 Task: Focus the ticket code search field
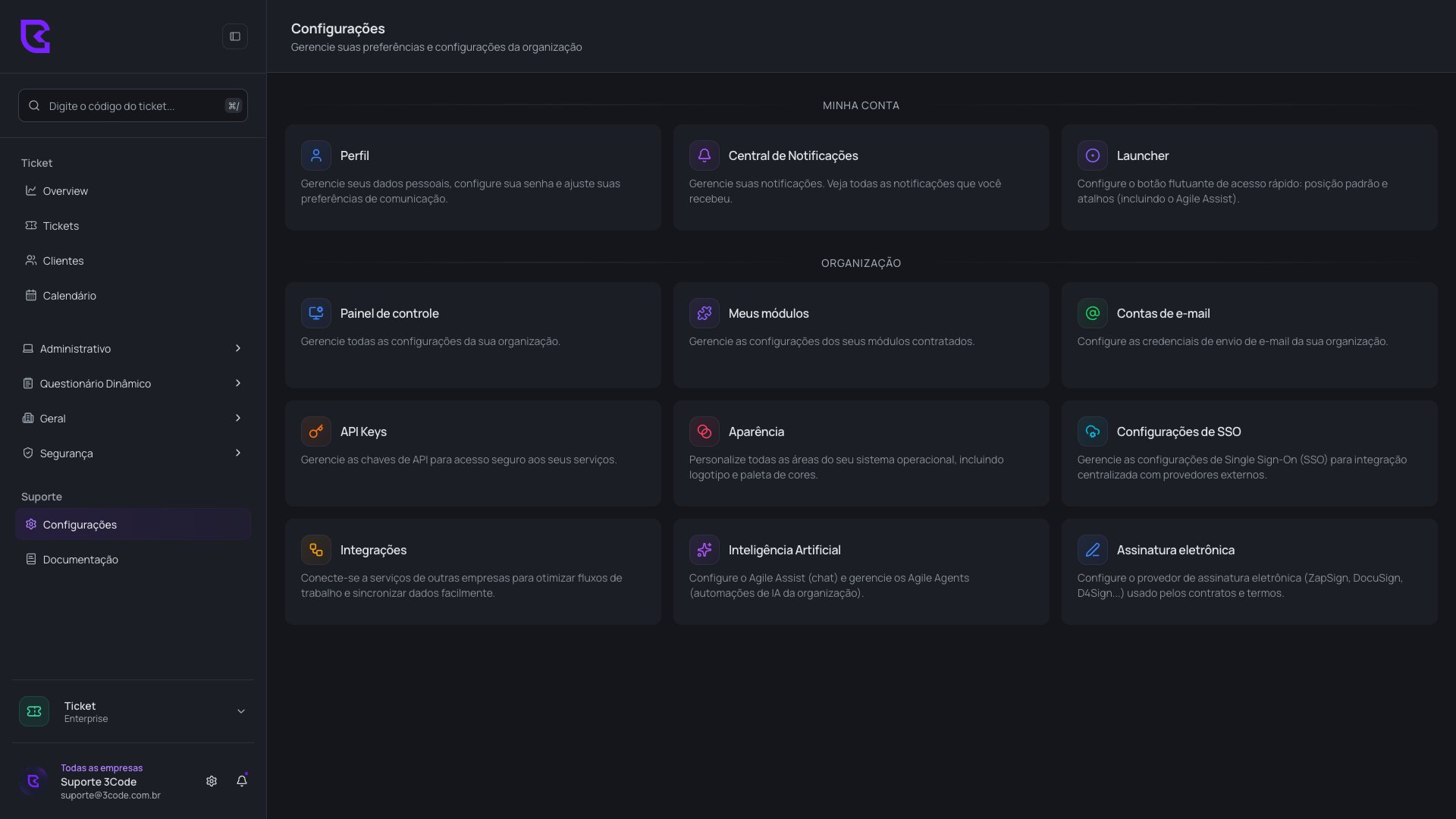point(133,105)
